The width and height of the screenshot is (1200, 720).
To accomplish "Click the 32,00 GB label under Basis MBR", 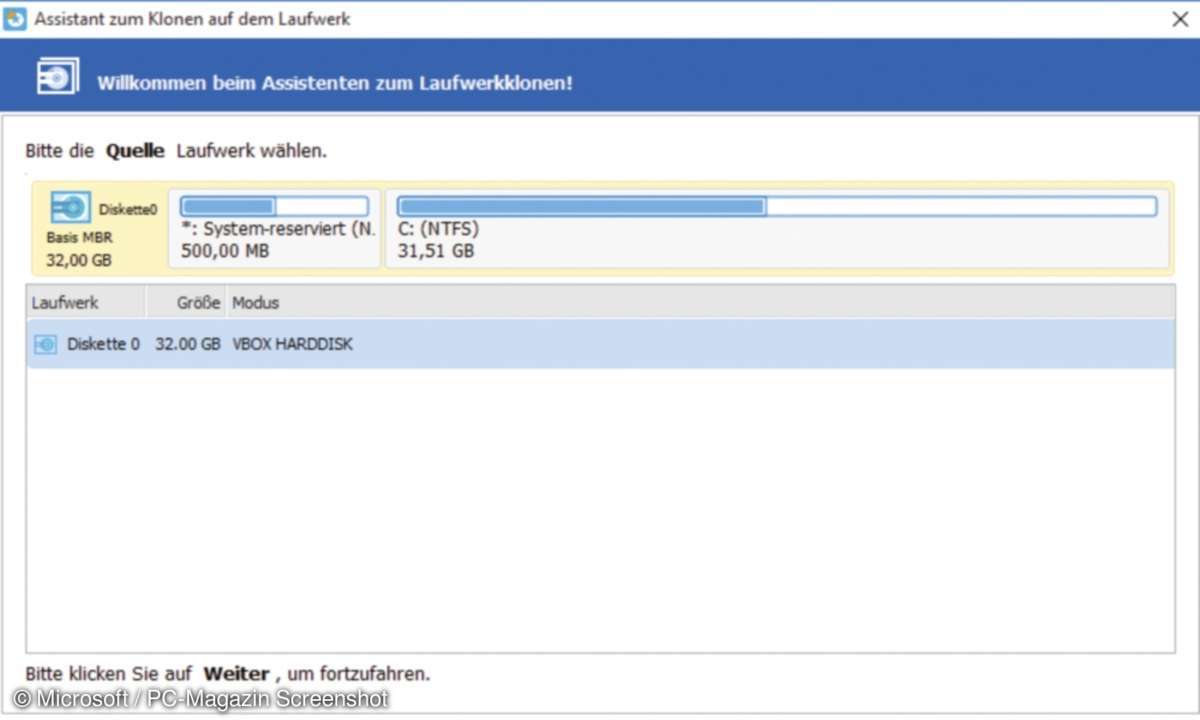I will click(x=79, y=260).
